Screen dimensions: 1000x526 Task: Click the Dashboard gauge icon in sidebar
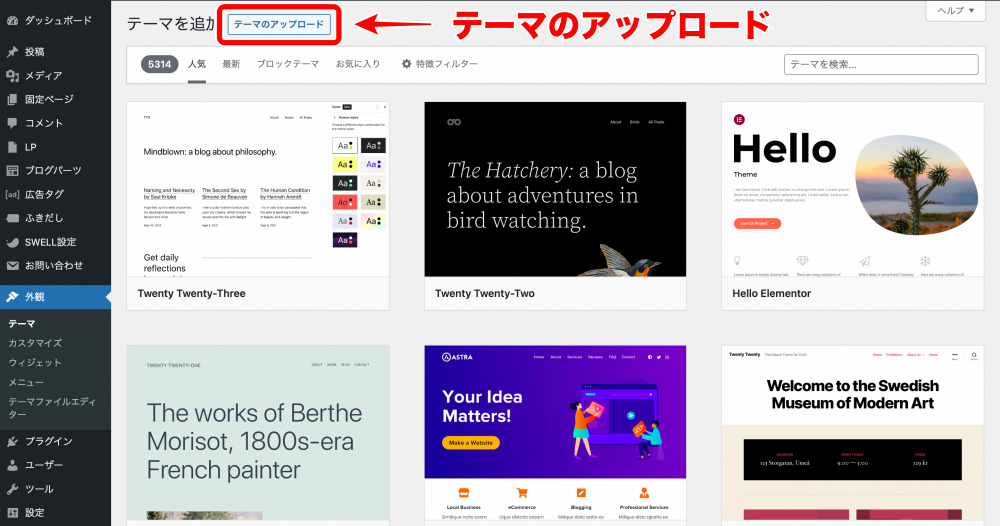click(x=12, y=20)
